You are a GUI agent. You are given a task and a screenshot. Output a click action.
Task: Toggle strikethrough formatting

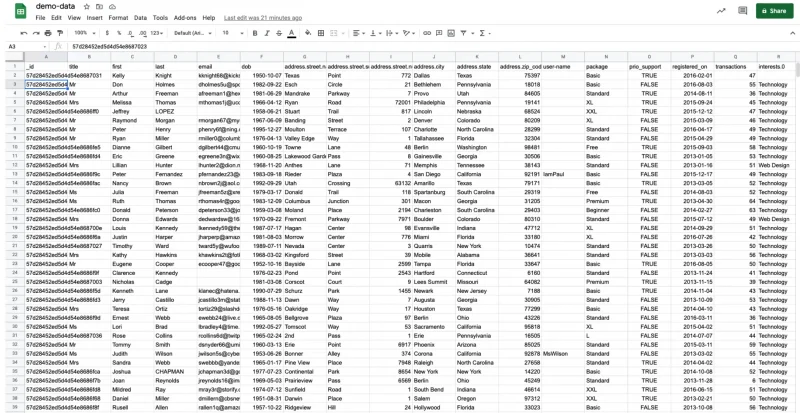279,33
